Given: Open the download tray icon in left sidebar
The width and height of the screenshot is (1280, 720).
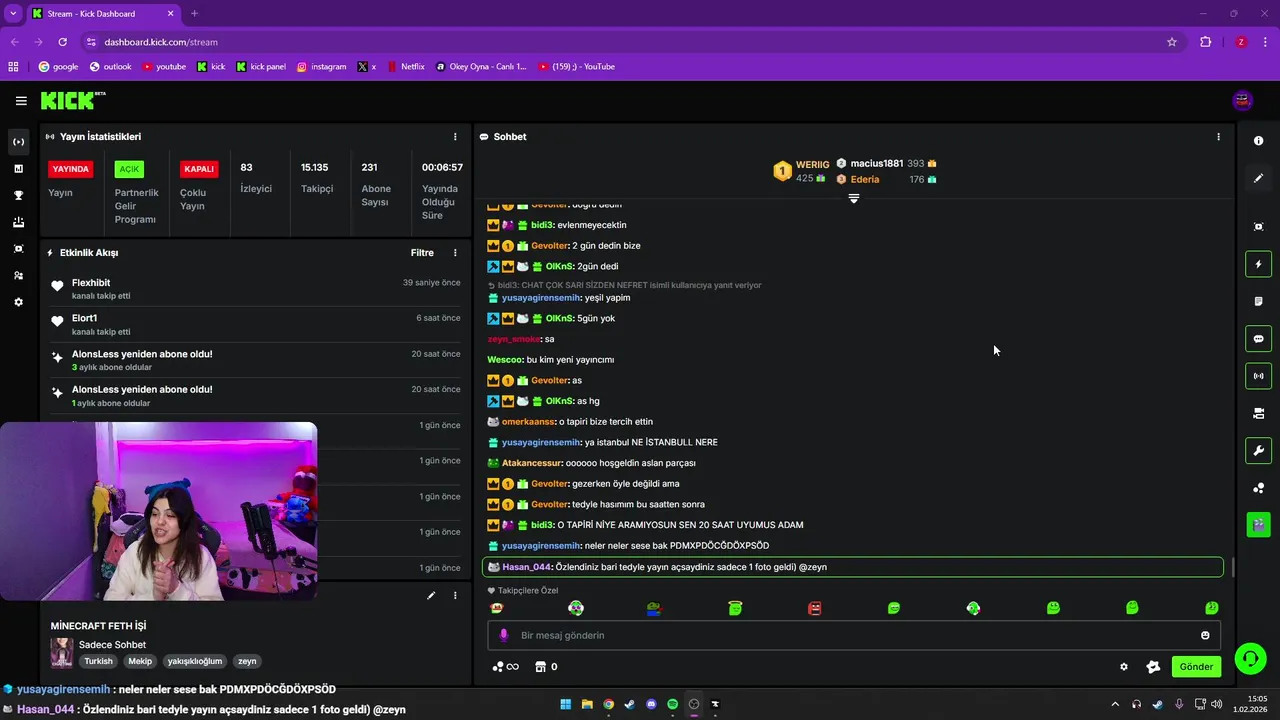Looking at the screenshot, I should point(18,222).
